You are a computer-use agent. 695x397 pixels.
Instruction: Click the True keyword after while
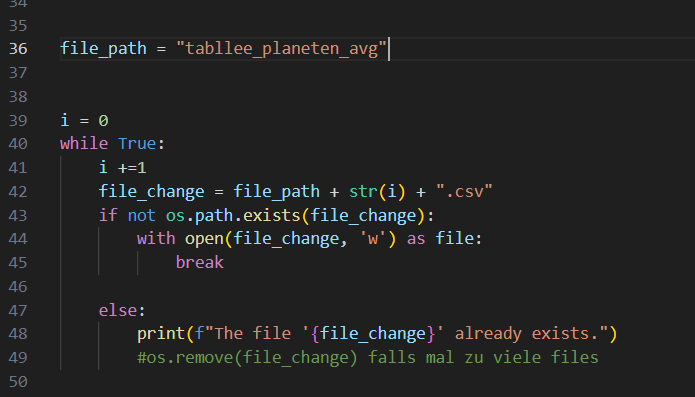[137, 144]
